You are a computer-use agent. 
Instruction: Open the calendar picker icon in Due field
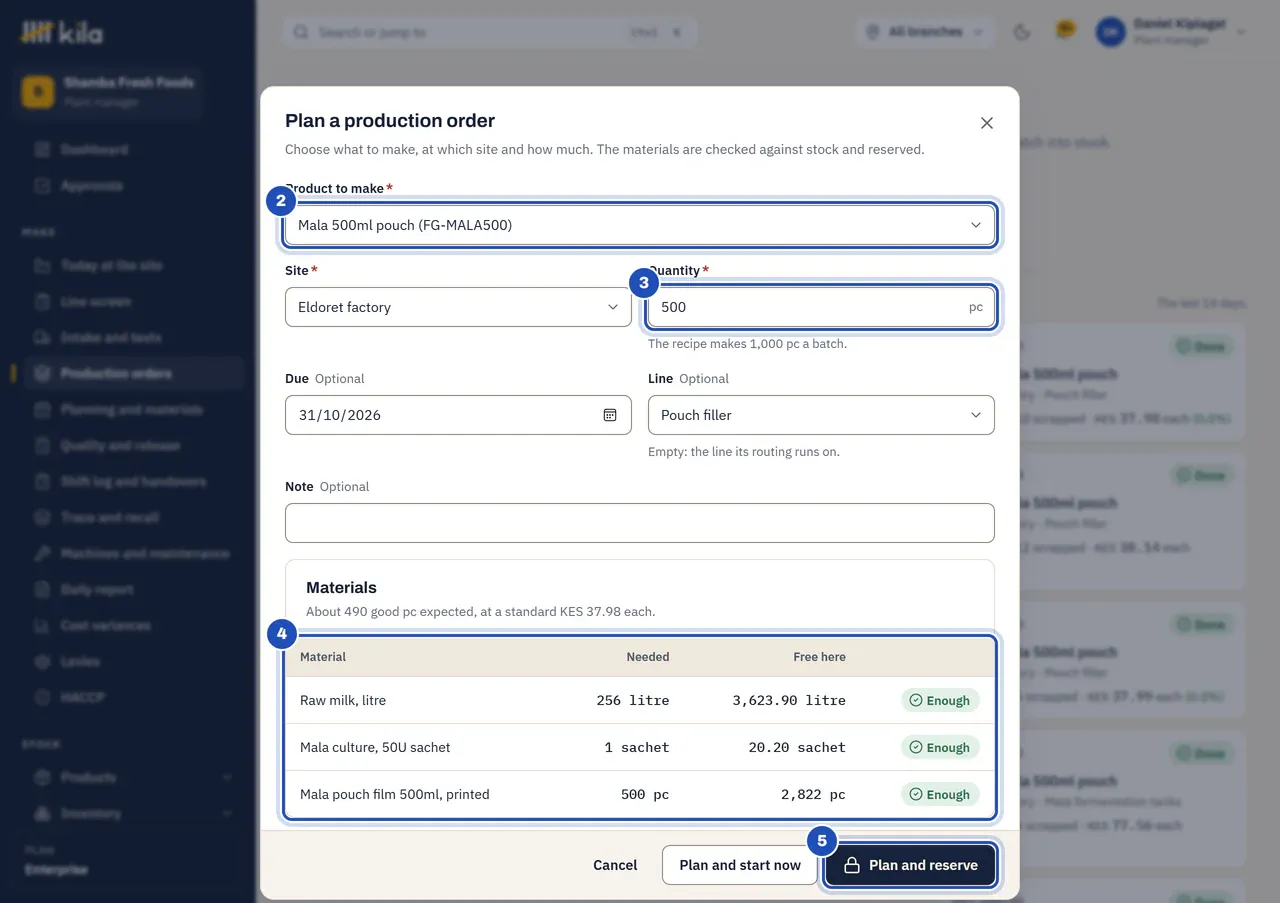(x=610, y=415)
